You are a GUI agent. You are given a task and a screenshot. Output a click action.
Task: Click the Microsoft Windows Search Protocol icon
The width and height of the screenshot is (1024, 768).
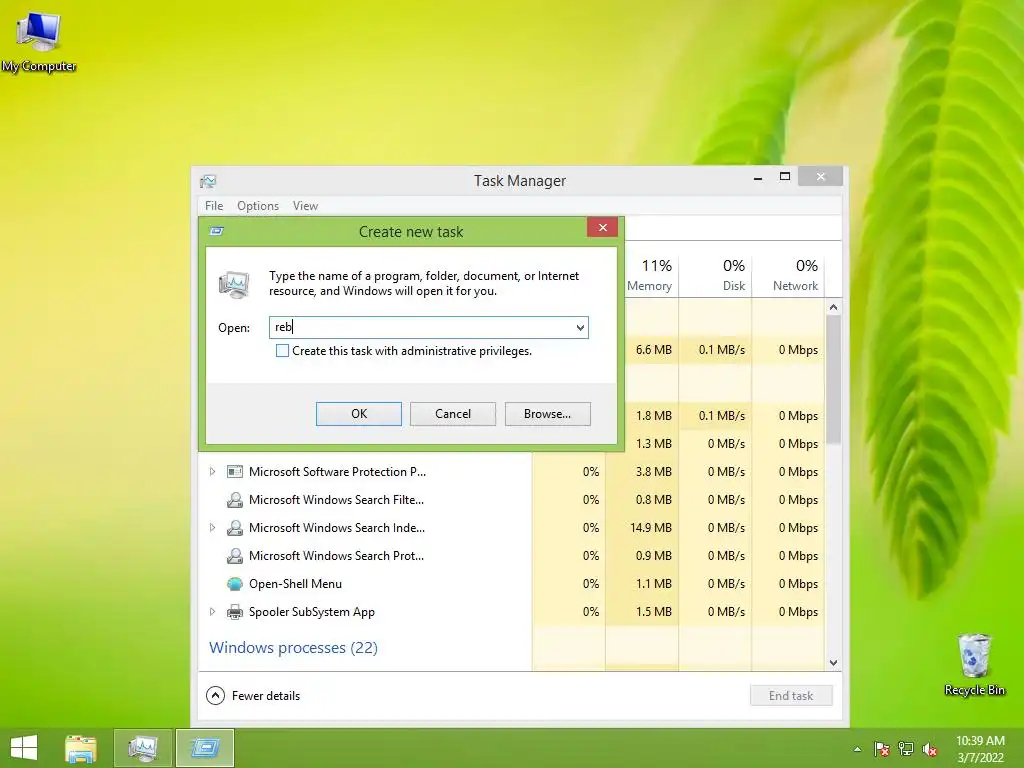234,556
